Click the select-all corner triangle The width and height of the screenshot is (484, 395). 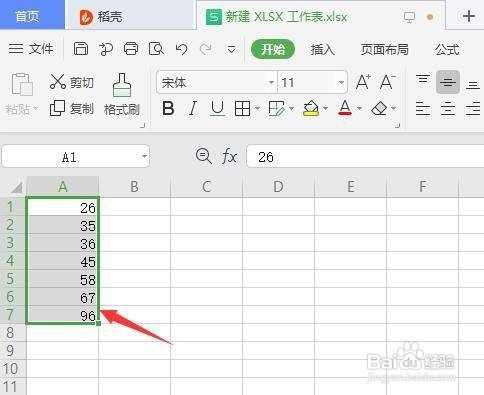pyautogui.click(x=16, y=187)
